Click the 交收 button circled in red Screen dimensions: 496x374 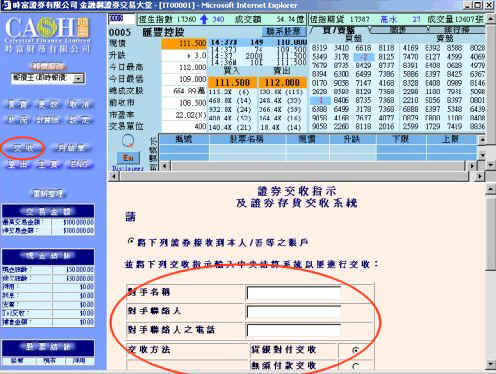tap(23, 148)
